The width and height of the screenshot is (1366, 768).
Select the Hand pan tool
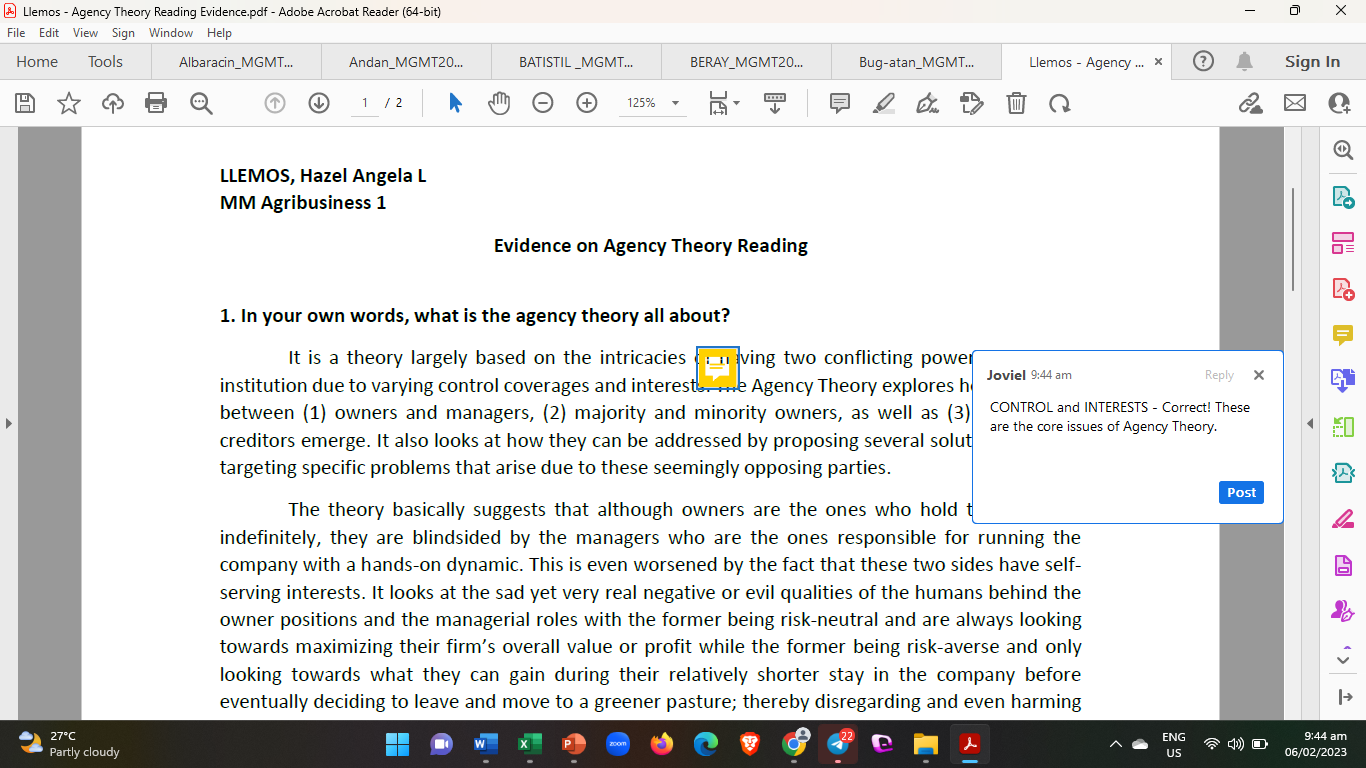coord(498,103)
